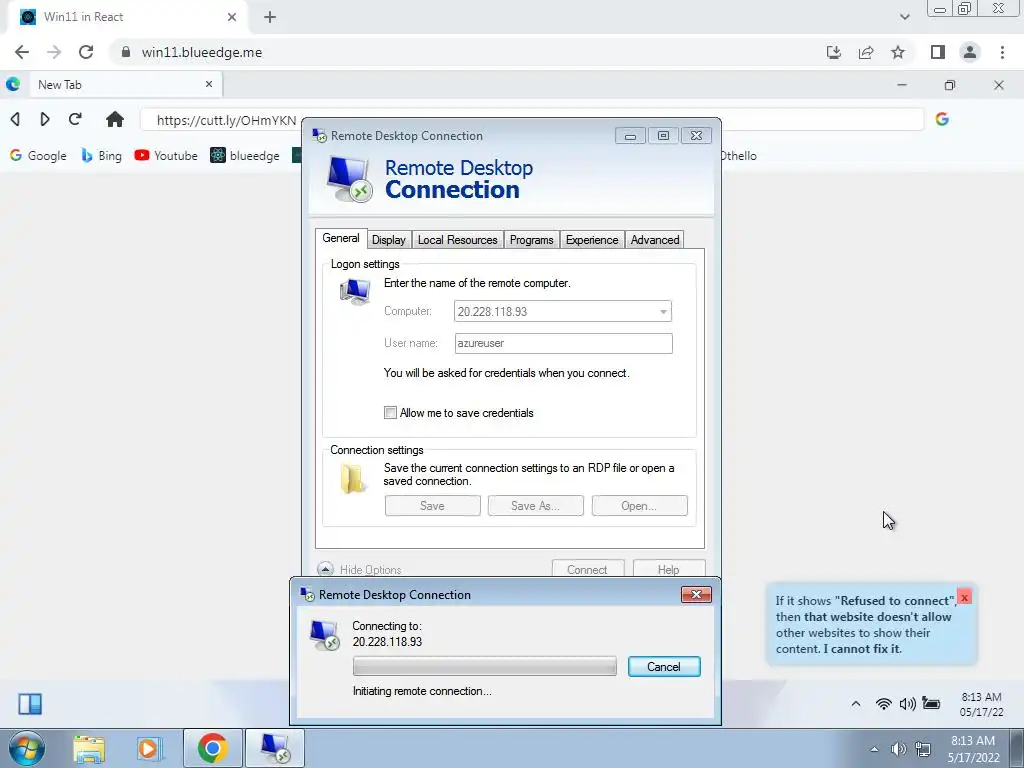Bookmark this page with the star icon
Image resolution: width=1024 pixels, height=768 pixels.
click(x=898, y=52)
